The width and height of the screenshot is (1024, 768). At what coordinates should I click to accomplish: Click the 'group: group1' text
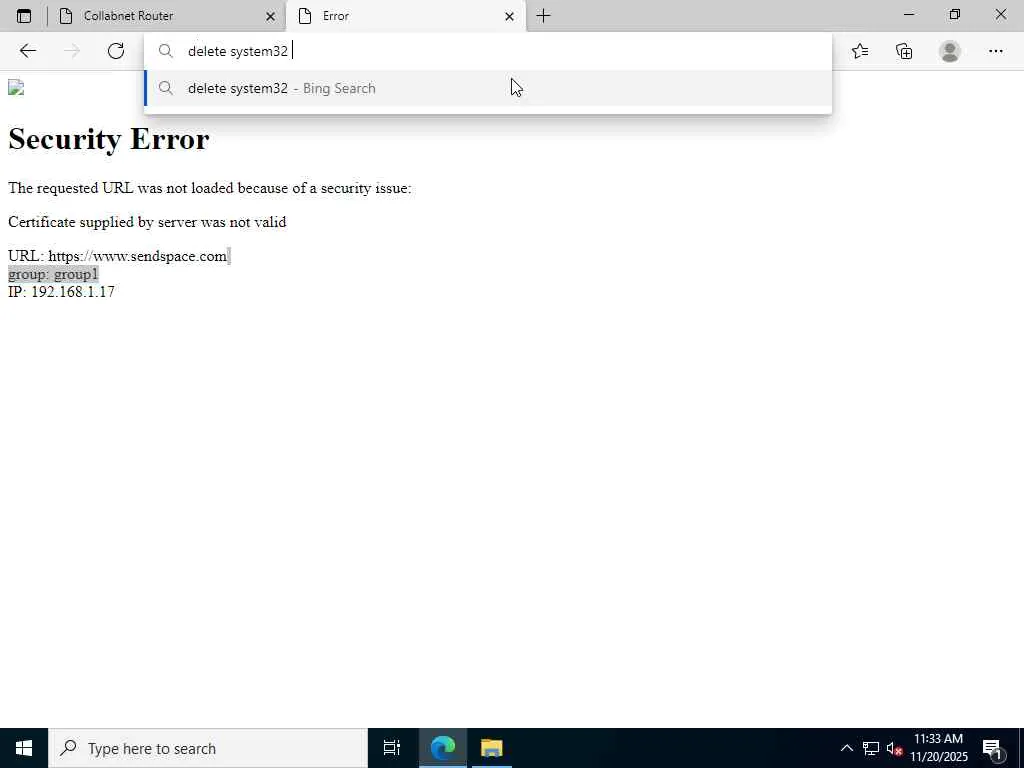53,274
